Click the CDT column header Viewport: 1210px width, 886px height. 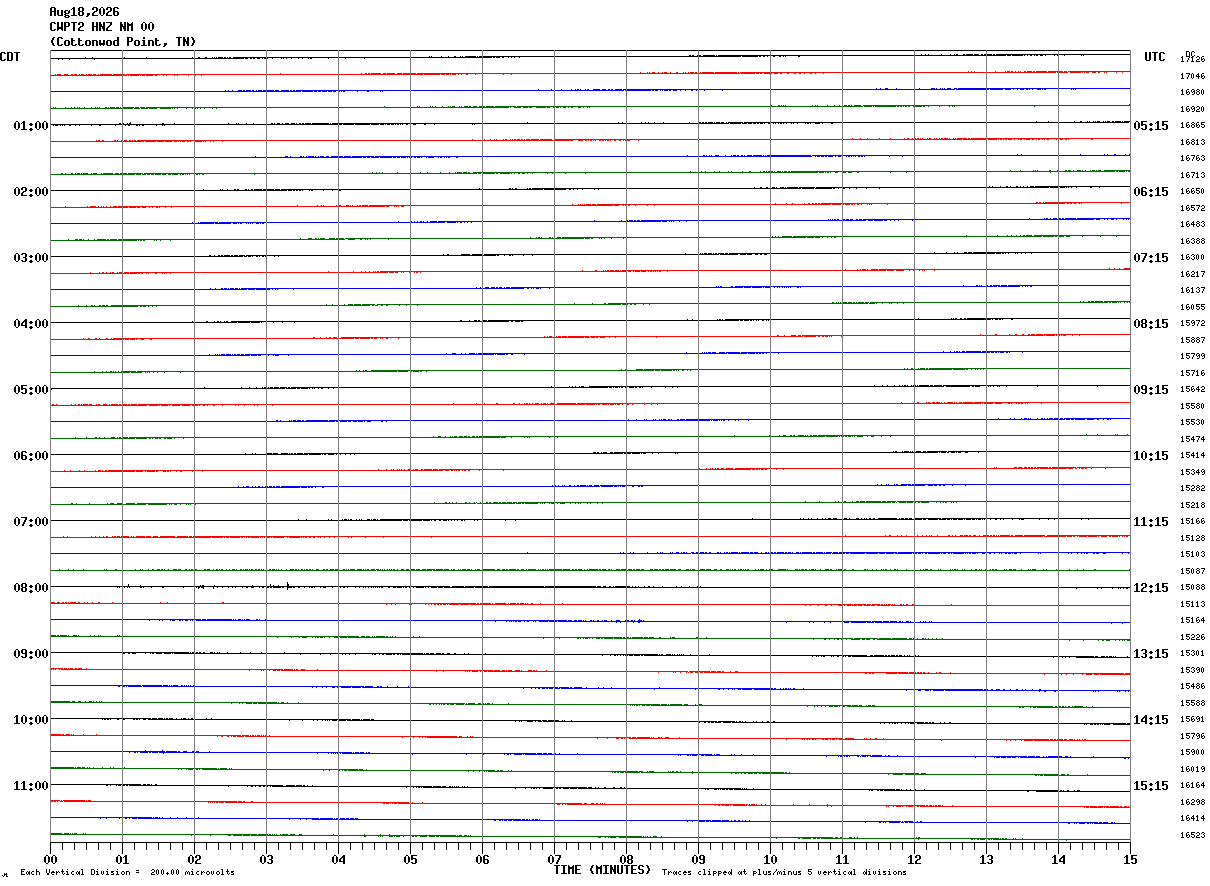click(x=10, y=57)
